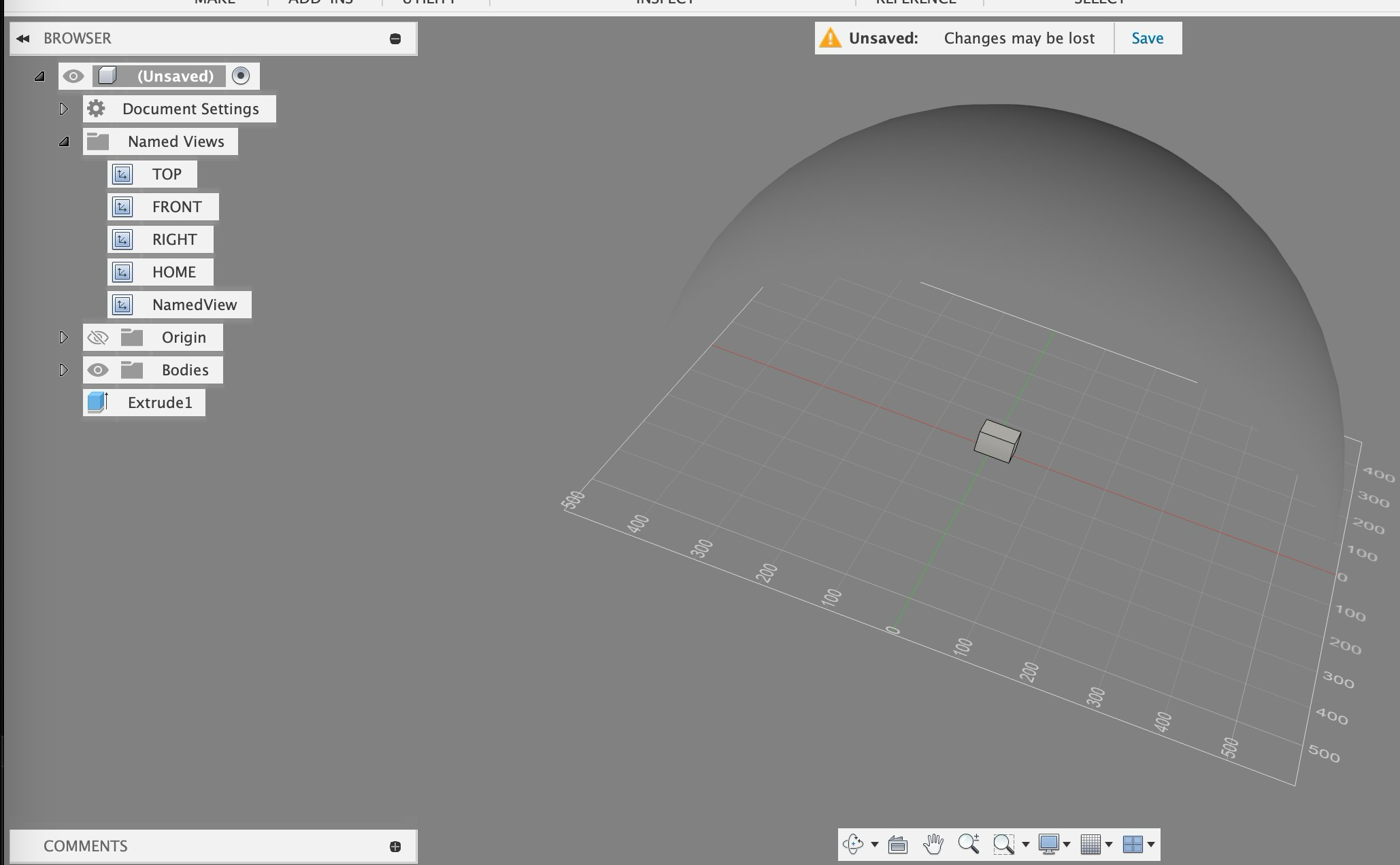Select the Named Views folder row
This screenshot has height=865, width=1400.
click(161, 141)
